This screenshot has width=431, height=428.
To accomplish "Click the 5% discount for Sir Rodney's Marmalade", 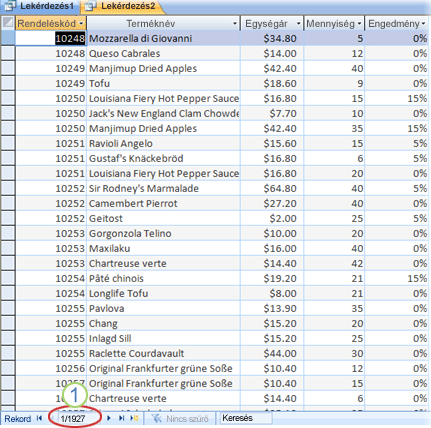I will (397, 188).
